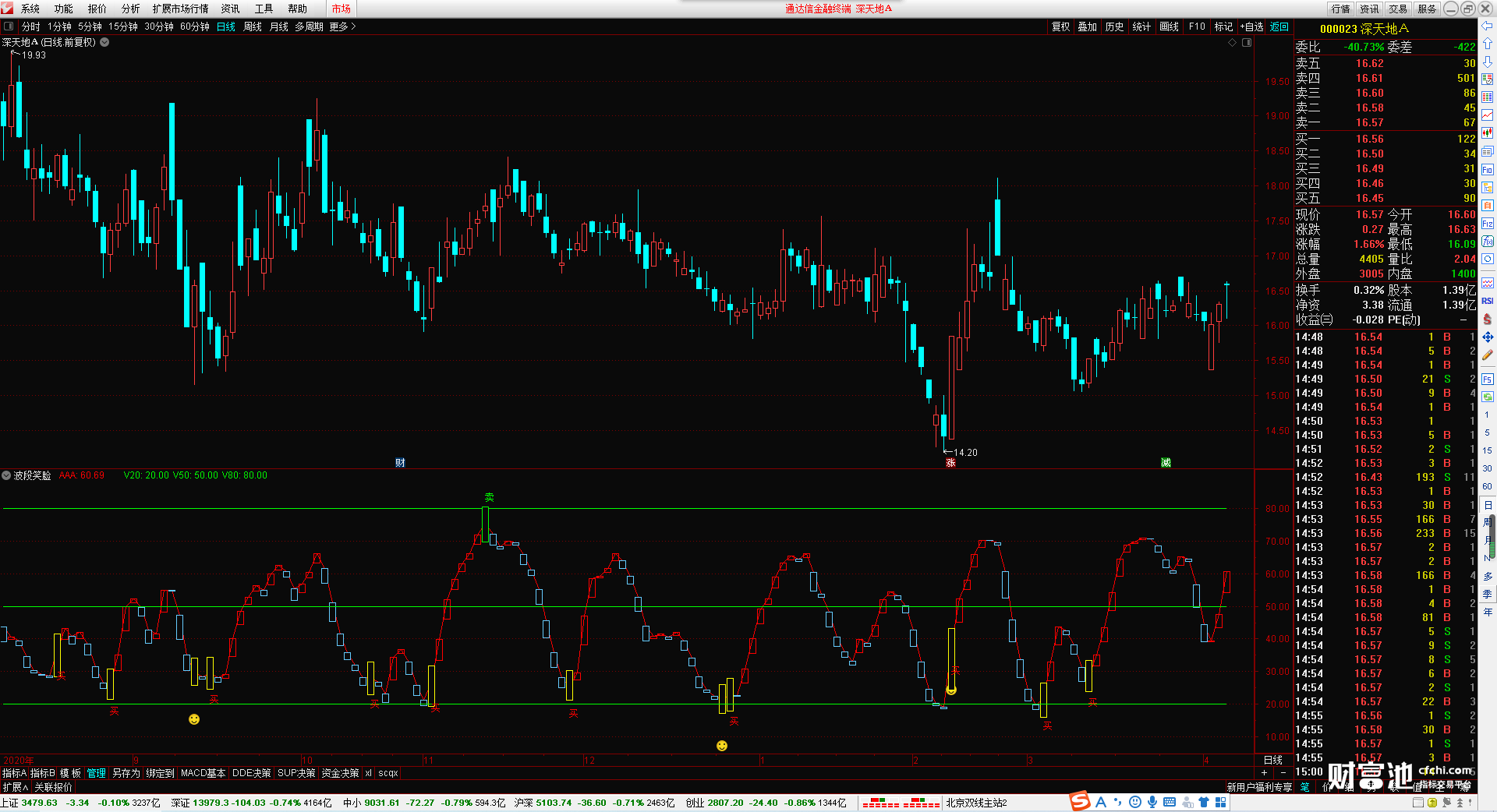Click the down arrow icon in right sidebar
Screen dimensions: 1497x812
point(1488,62)
